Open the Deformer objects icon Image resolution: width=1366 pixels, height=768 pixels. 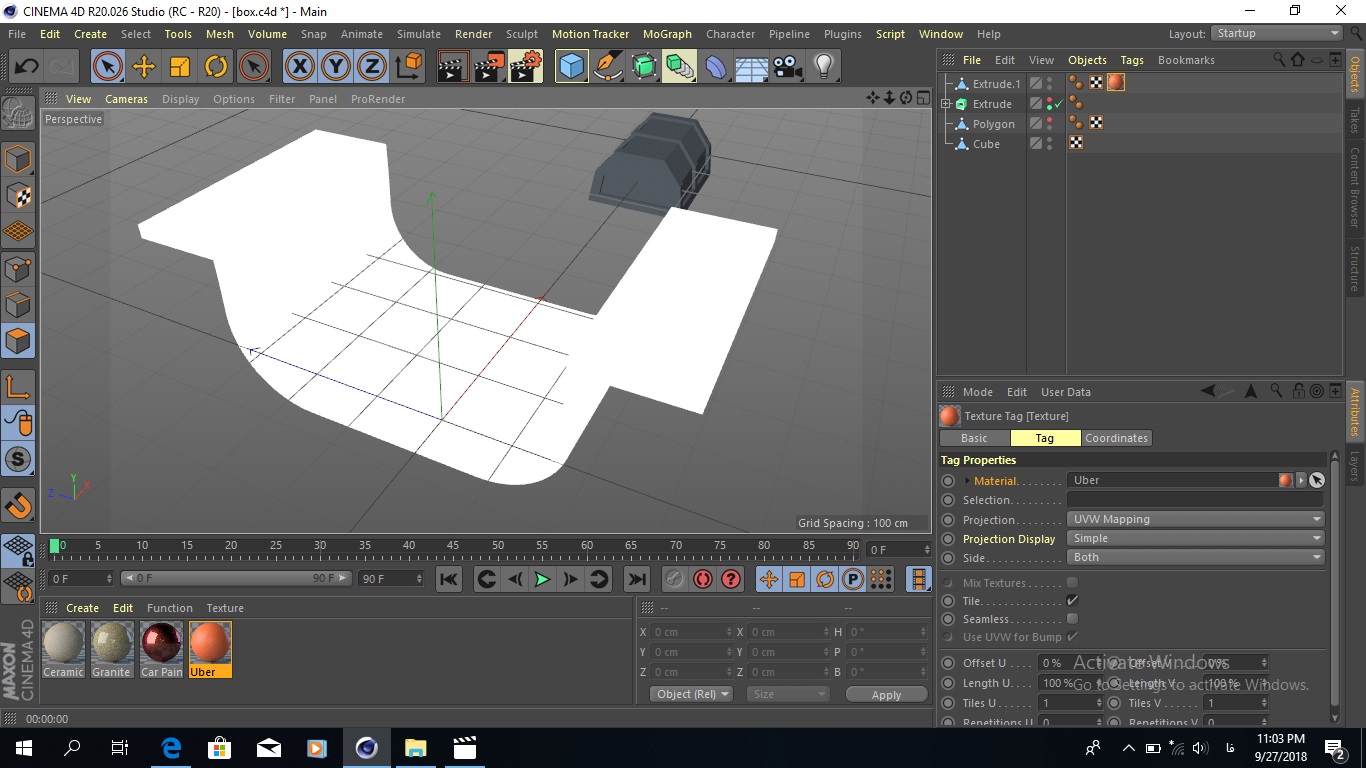[716, 67]
